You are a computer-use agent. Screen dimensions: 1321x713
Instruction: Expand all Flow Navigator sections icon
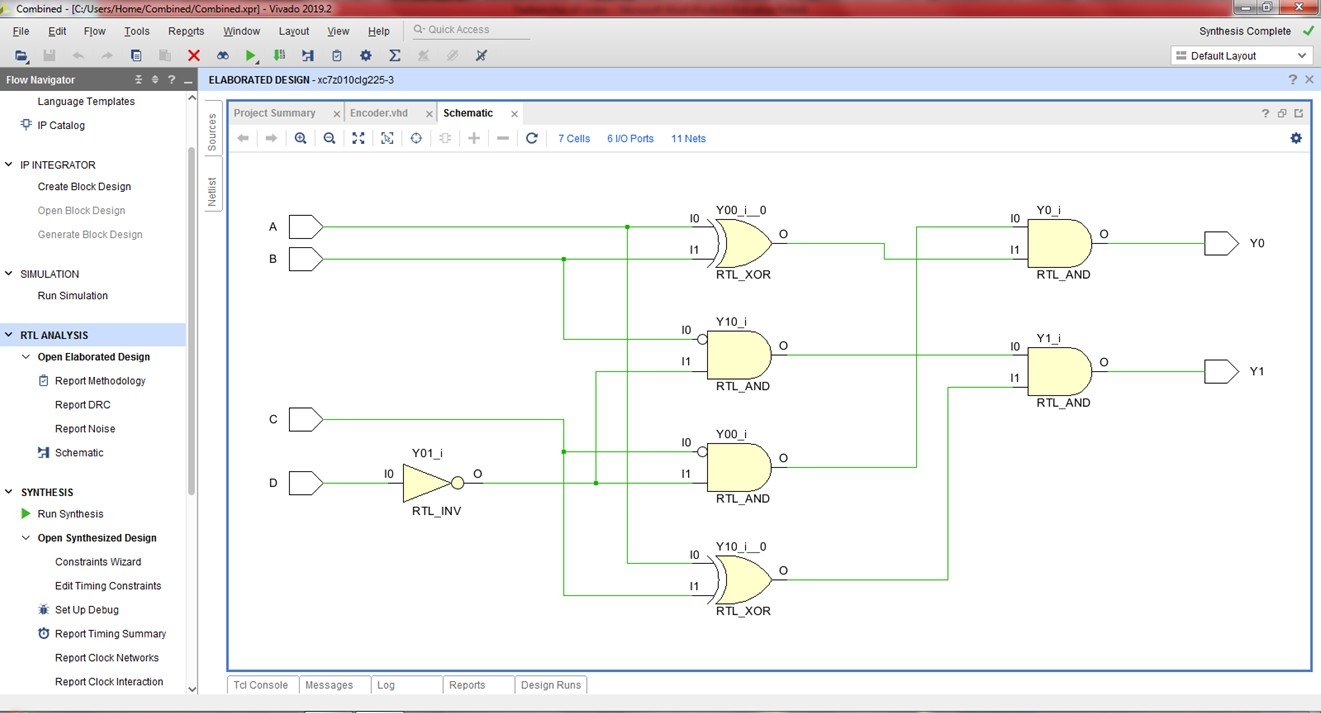[x=155, y=79]
